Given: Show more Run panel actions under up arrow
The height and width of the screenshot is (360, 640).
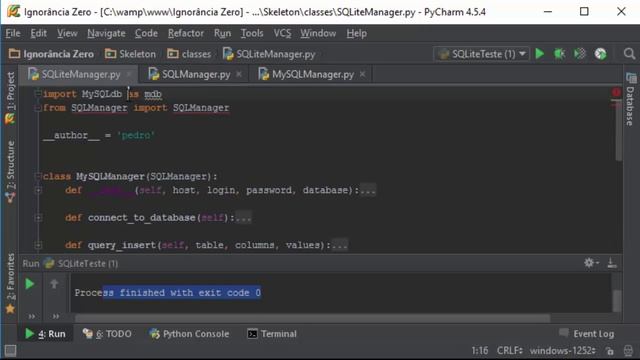Looking at the screenshot, I should [56, 316].
